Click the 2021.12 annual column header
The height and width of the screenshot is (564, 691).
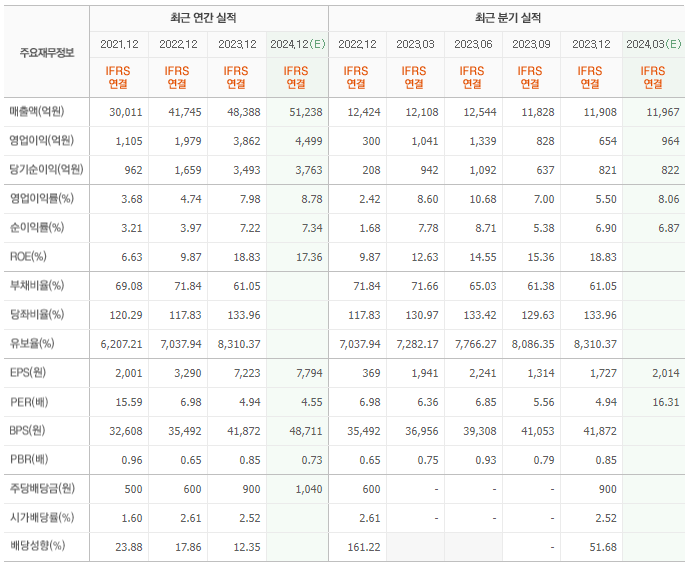coord(119,44)
